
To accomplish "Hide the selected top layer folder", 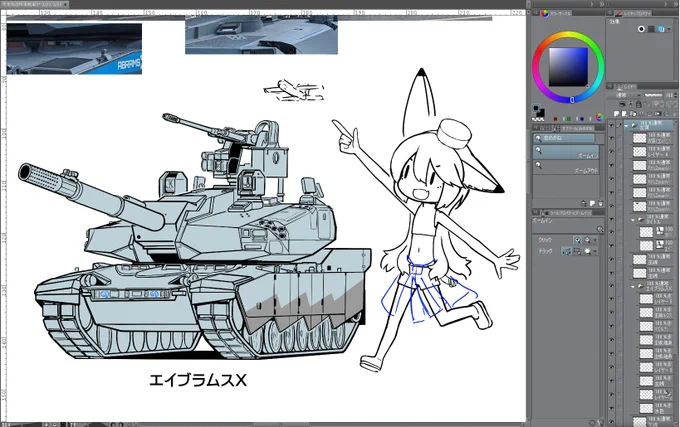I will tap(611, 126).
